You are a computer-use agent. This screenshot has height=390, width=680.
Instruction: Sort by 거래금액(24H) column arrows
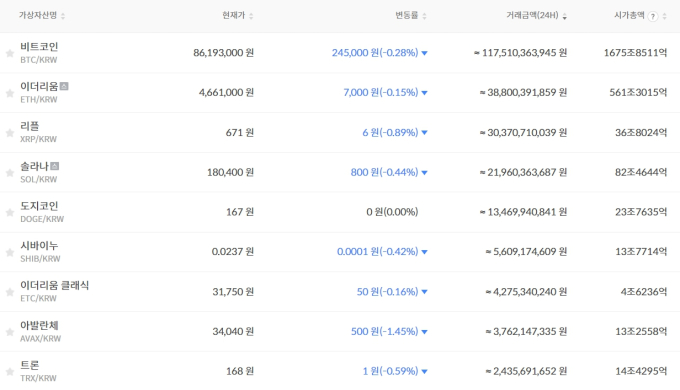click(x=564, y=16)
